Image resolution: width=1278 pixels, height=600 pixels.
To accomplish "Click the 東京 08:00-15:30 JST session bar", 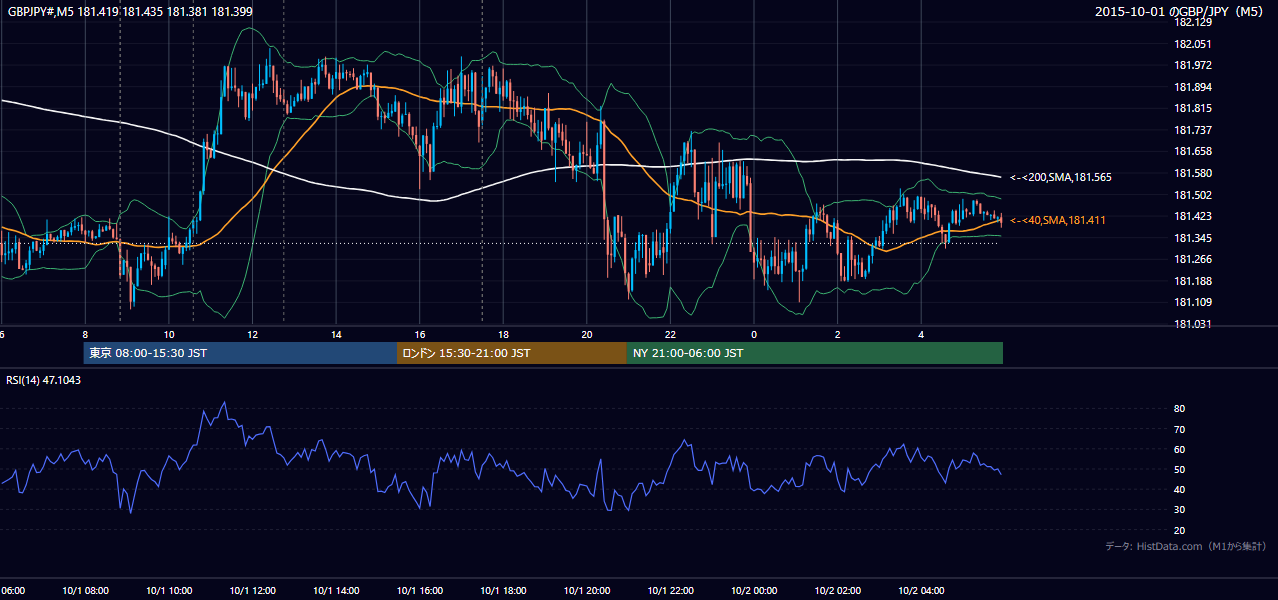I will click(x=240, y=353).
